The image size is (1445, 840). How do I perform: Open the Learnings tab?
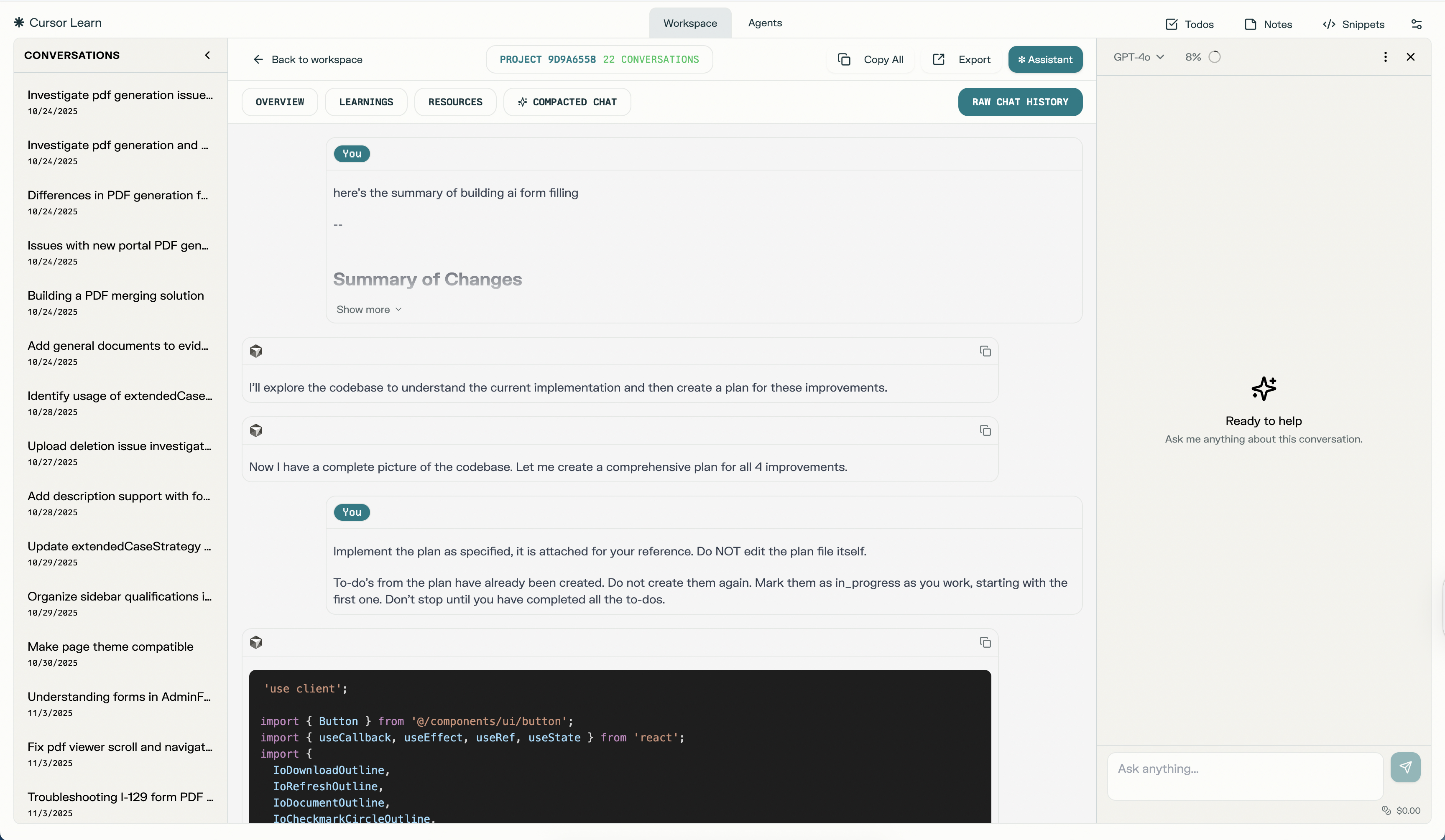coord(366,102)
